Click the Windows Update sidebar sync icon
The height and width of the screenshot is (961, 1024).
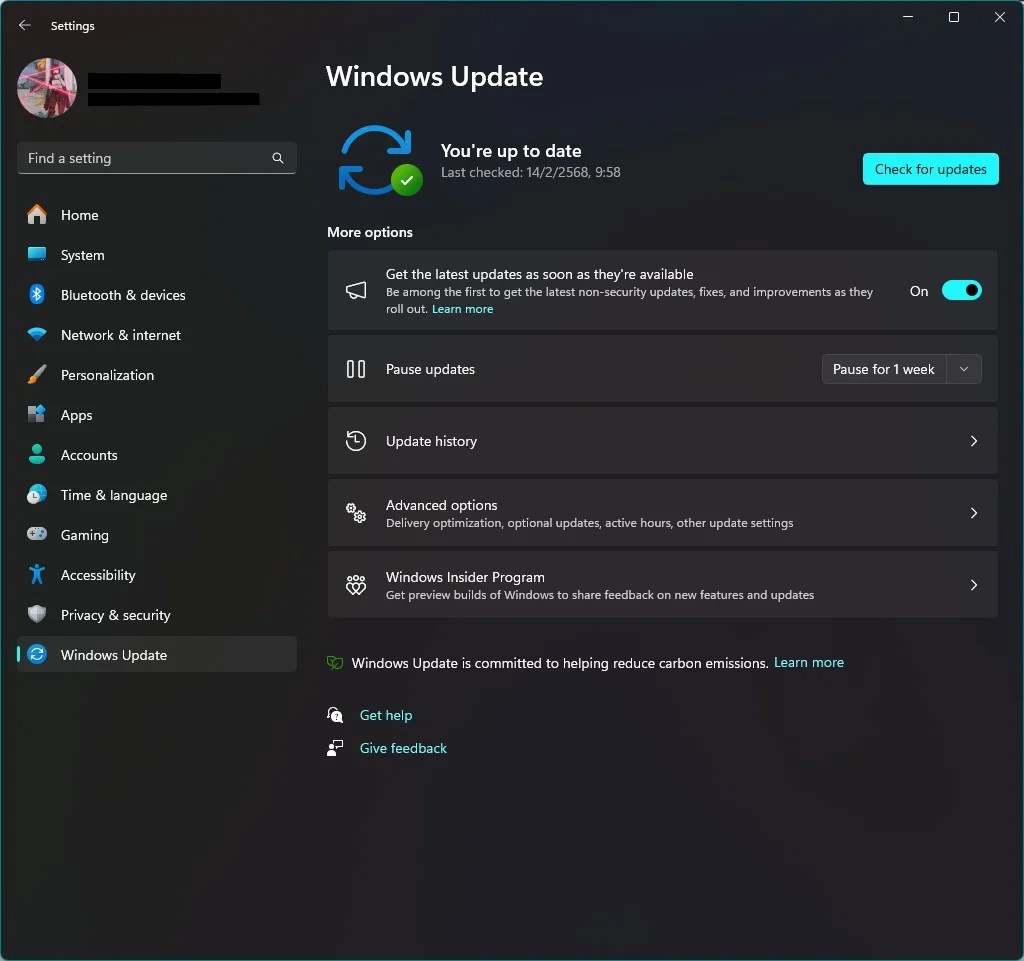click(37, 654)
